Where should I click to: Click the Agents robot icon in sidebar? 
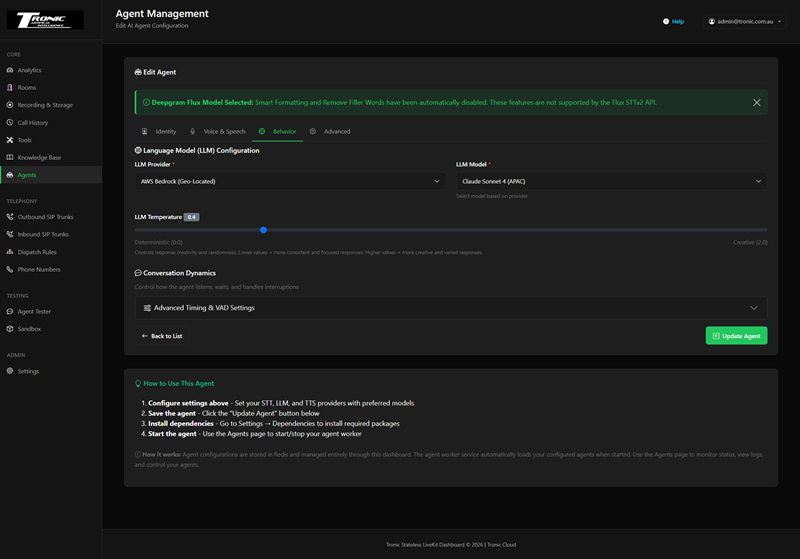click(10, 174)
